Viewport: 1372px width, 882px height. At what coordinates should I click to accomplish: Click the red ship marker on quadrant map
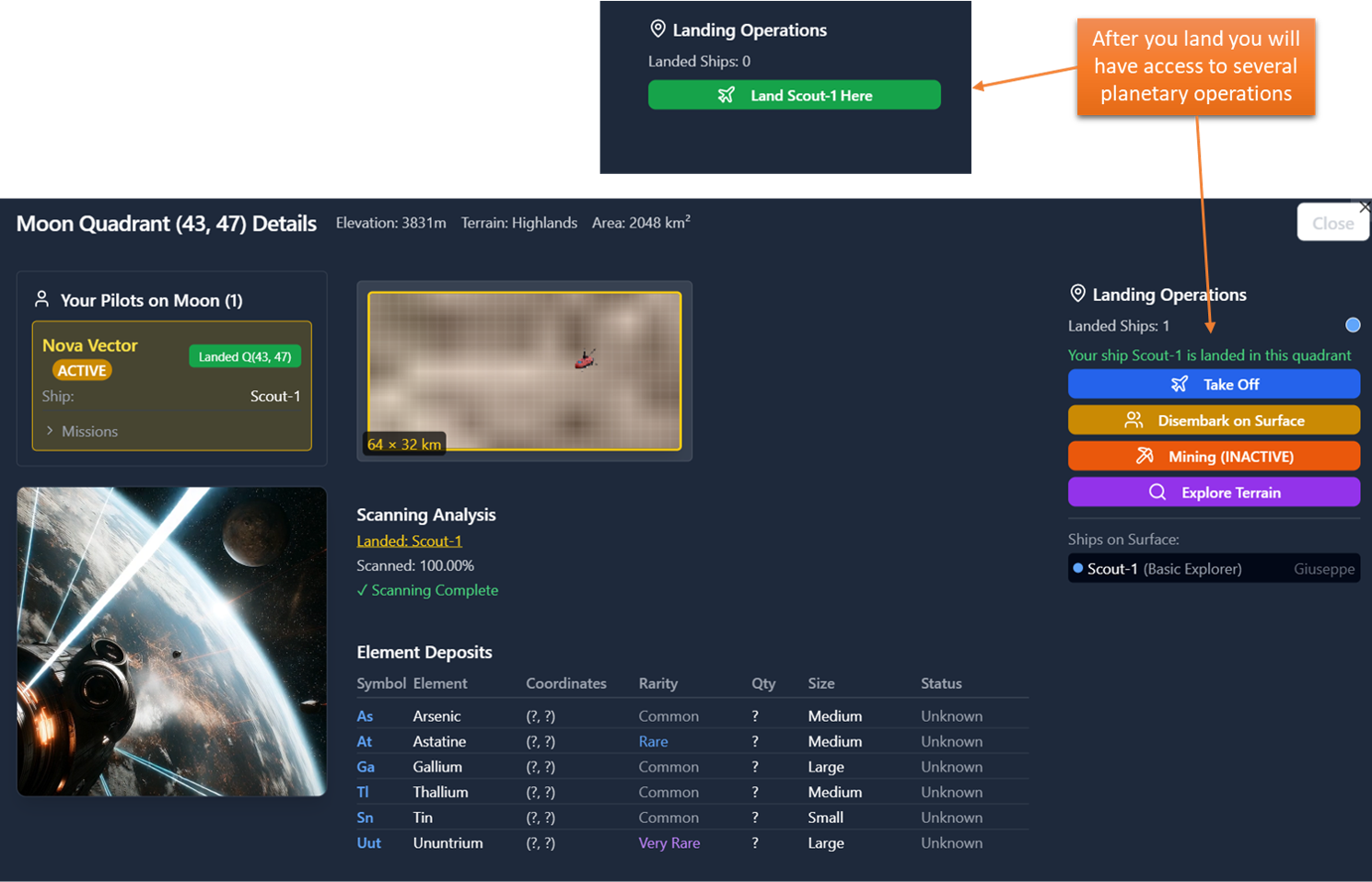point(585,359)
